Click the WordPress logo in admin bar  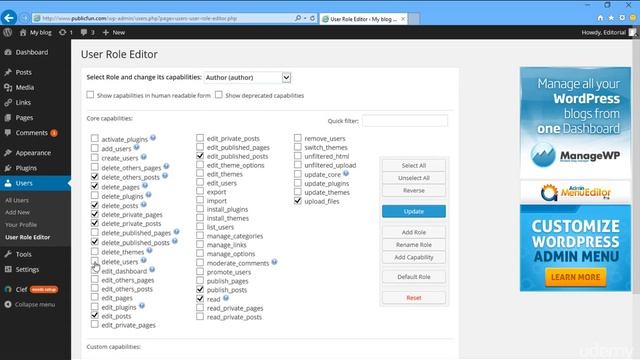point(8,32)
